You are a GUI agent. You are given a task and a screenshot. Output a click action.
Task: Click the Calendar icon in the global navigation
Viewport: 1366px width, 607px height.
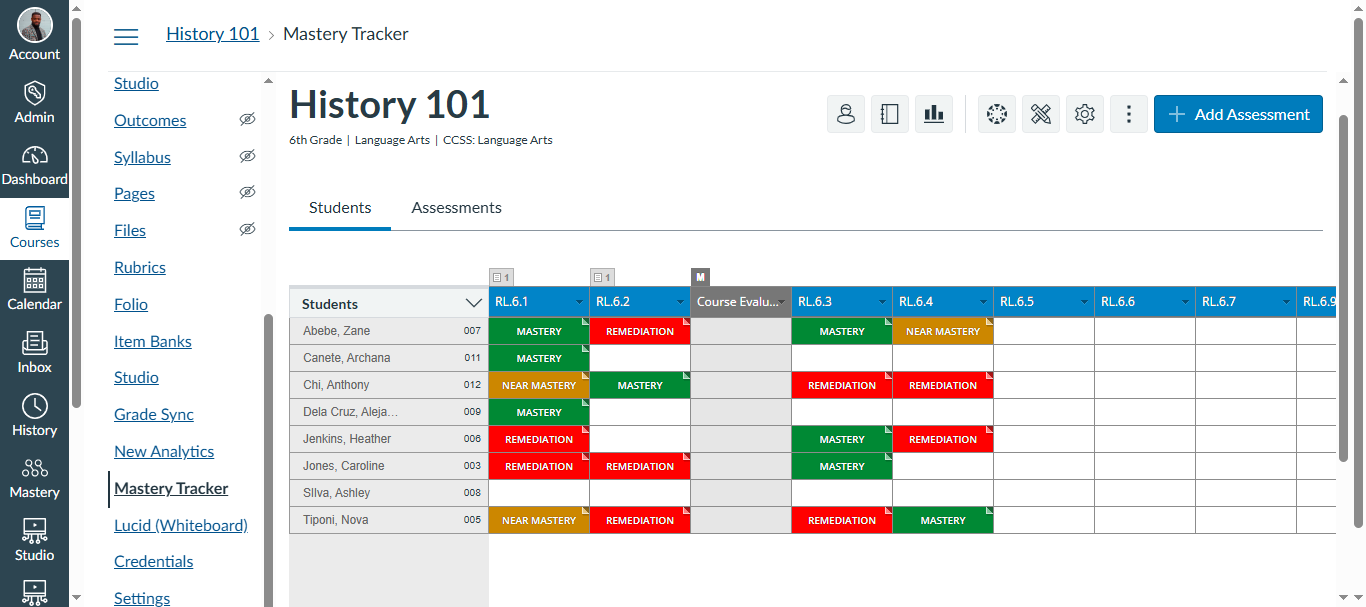point(34,290)
